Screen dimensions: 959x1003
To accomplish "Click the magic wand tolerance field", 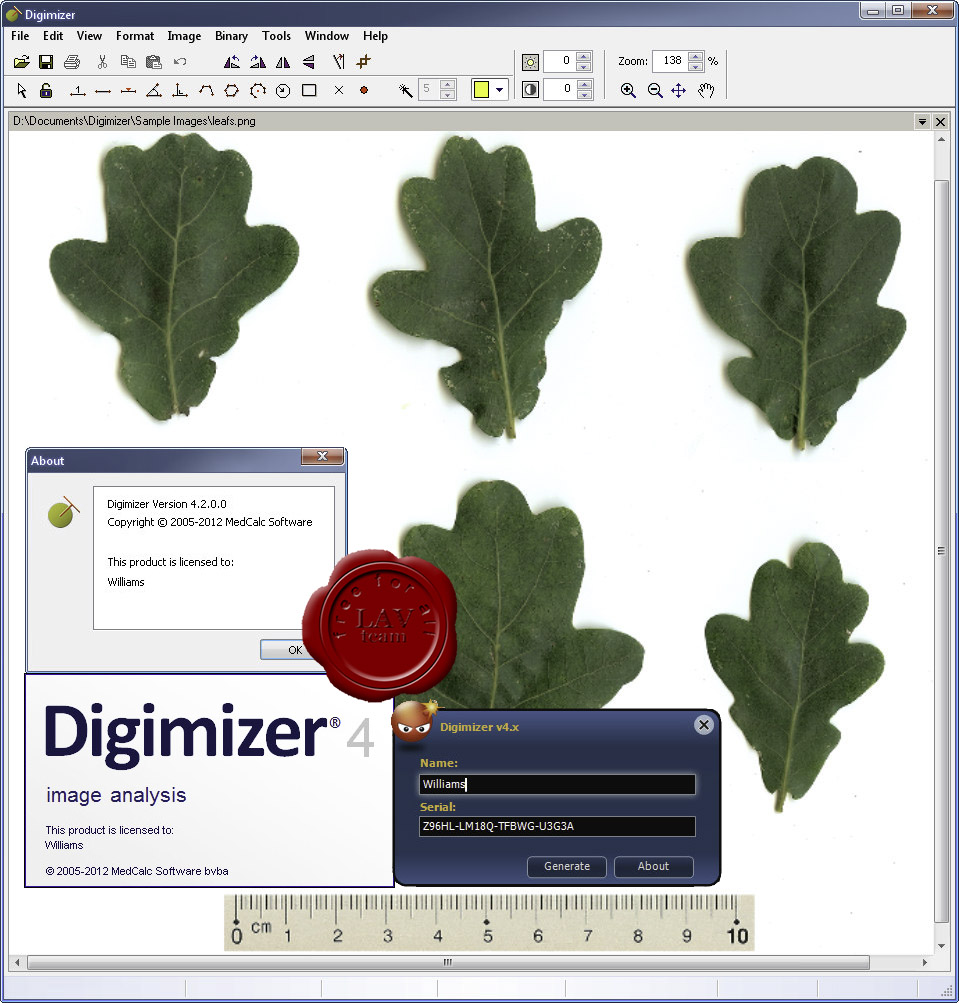I will [x=429, y=90].
